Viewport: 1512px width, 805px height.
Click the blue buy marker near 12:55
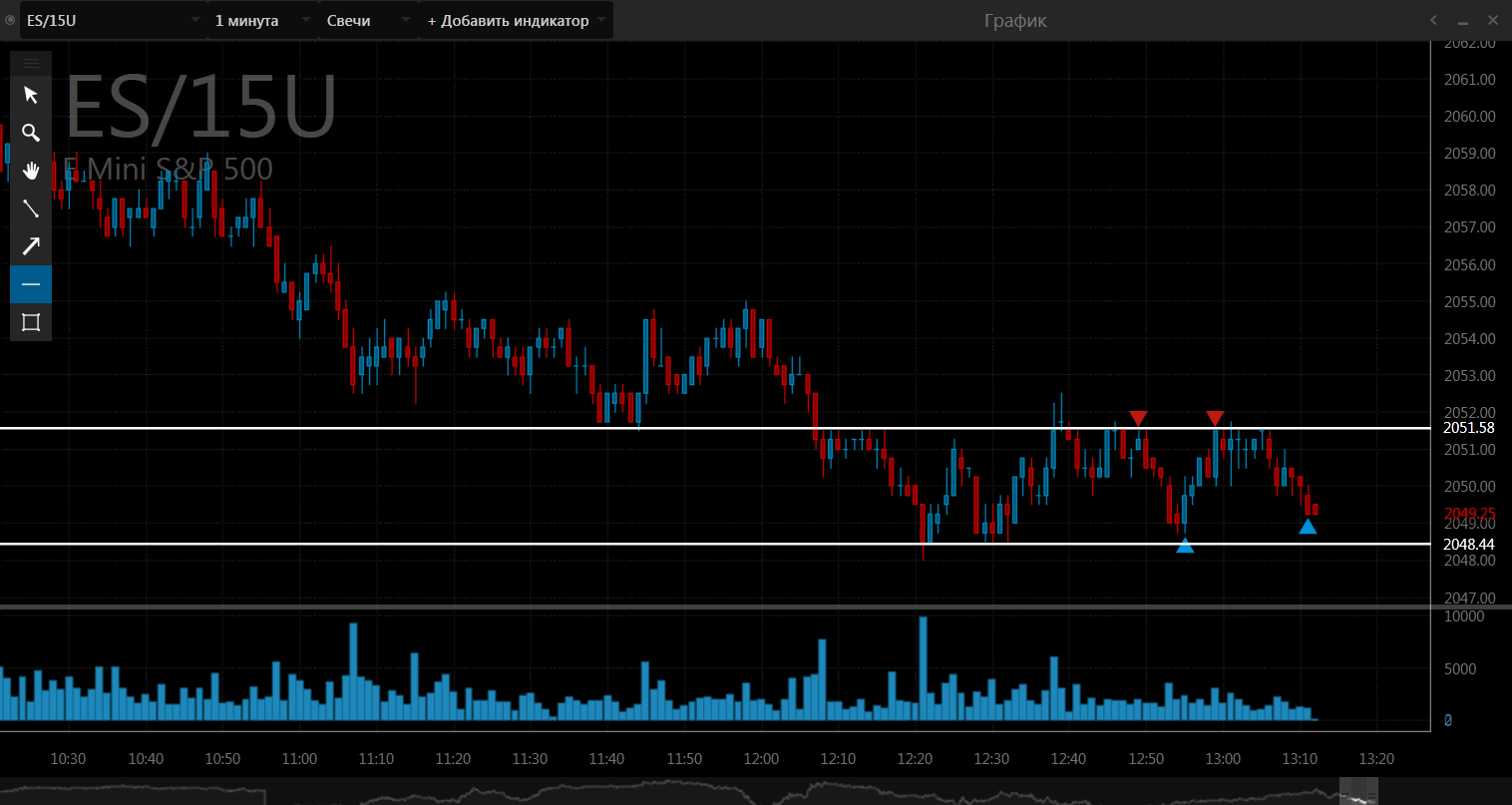pos(1185,546)
